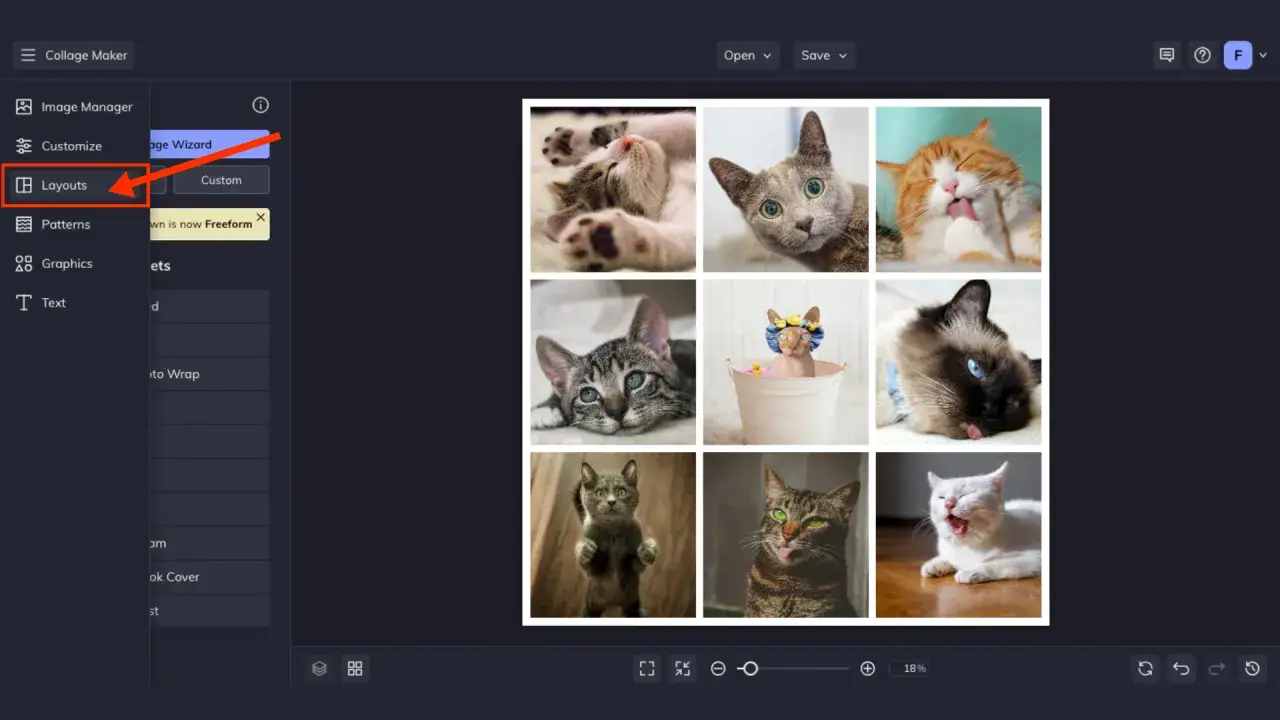This screenshot has width=1280, height=720.
Task: Click the undo arrow icon
Action: pyautogui.click(x=1181, y=669)
